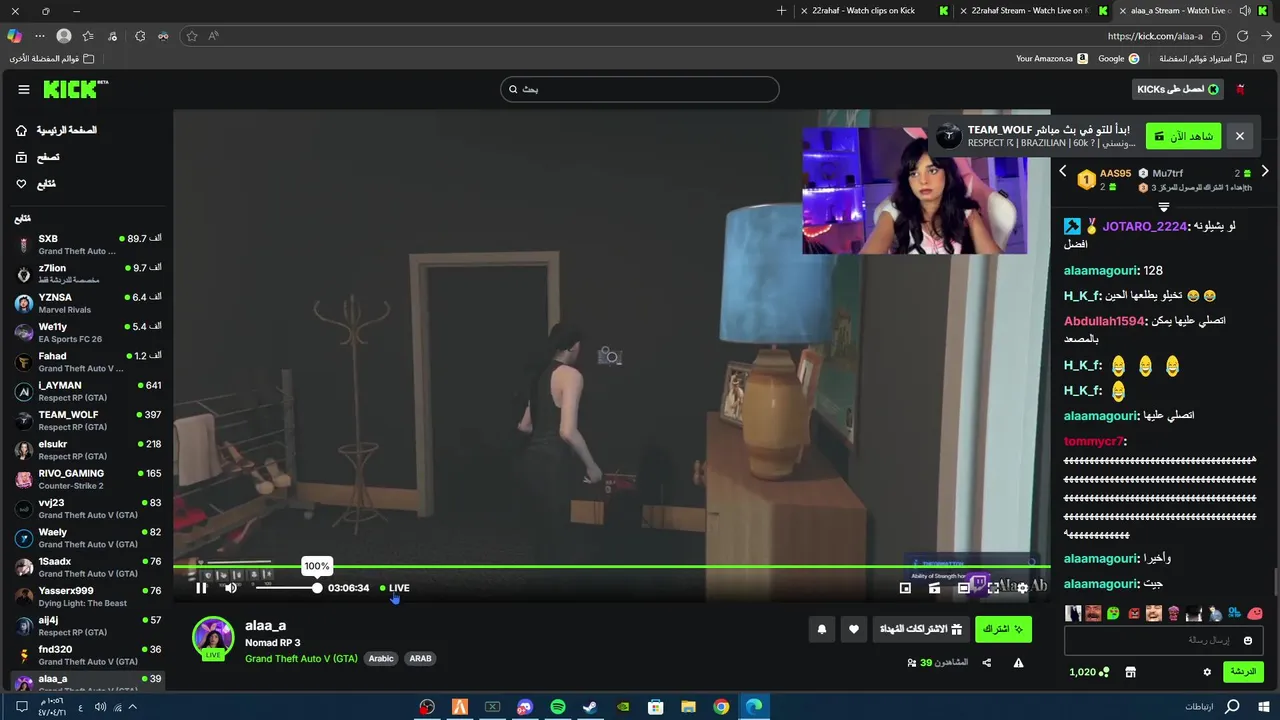
Task: Click green subscribe button
Action: pyautogui.click(x=1003, y=629)
